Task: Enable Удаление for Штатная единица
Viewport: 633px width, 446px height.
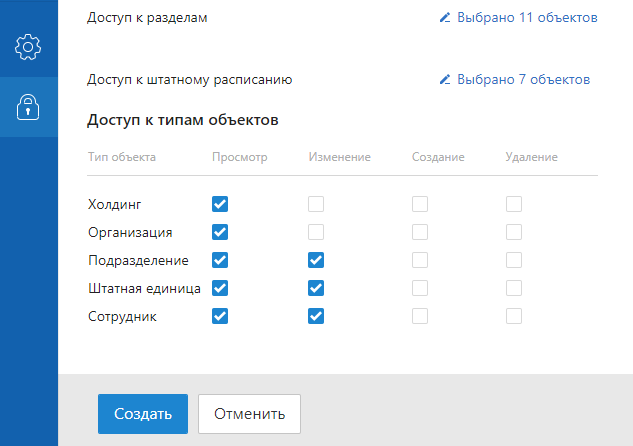Action: click(514, 288)
